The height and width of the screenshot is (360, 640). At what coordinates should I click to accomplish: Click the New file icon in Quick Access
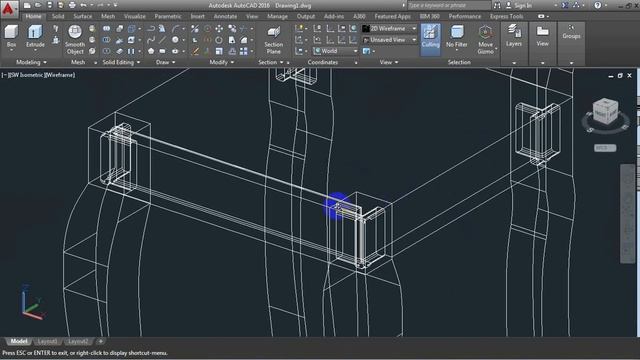27,5
